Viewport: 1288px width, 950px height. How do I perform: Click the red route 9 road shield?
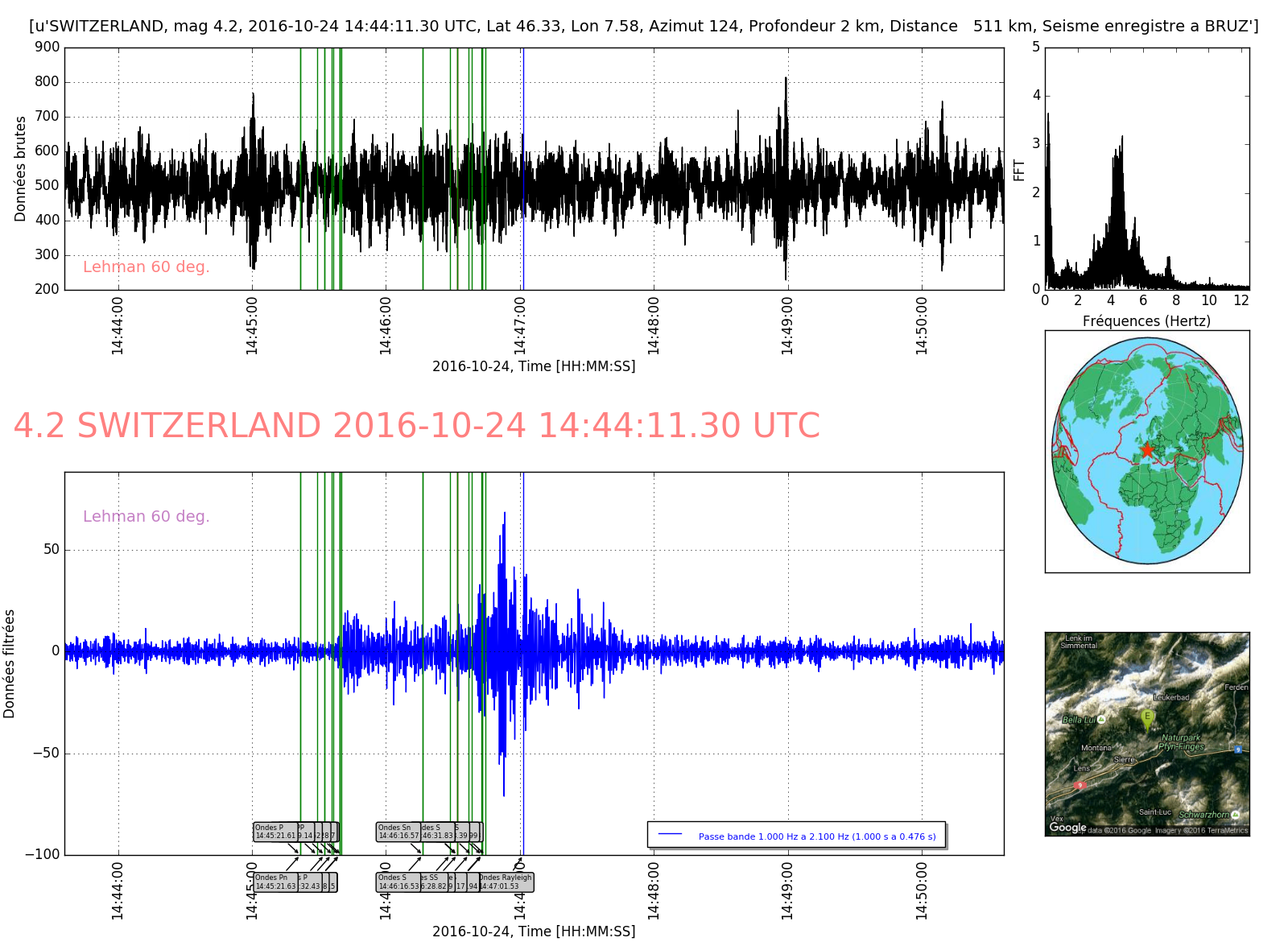(x=1080, y=784)
